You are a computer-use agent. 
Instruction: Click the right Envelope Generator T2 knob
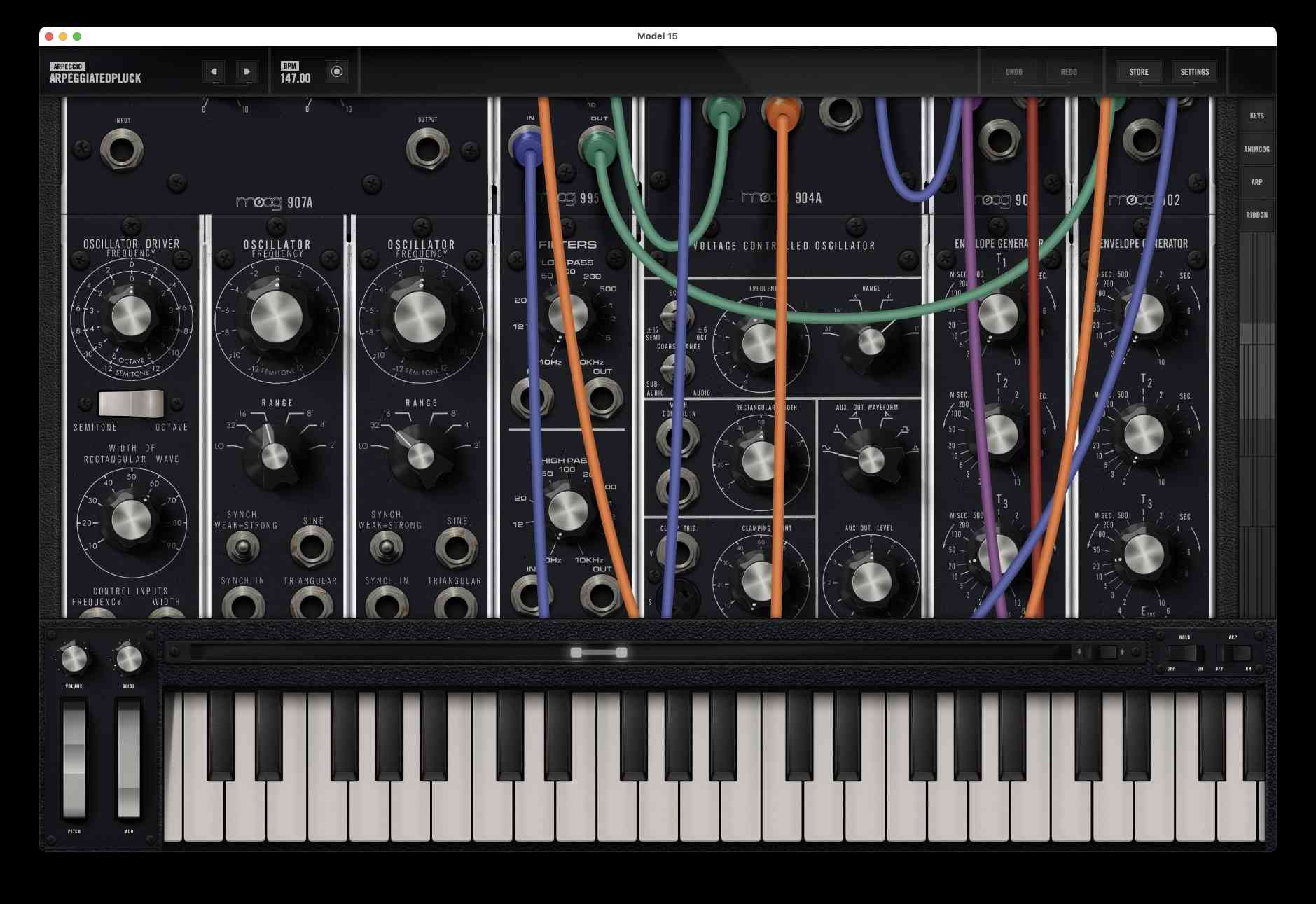(1144, 434)
